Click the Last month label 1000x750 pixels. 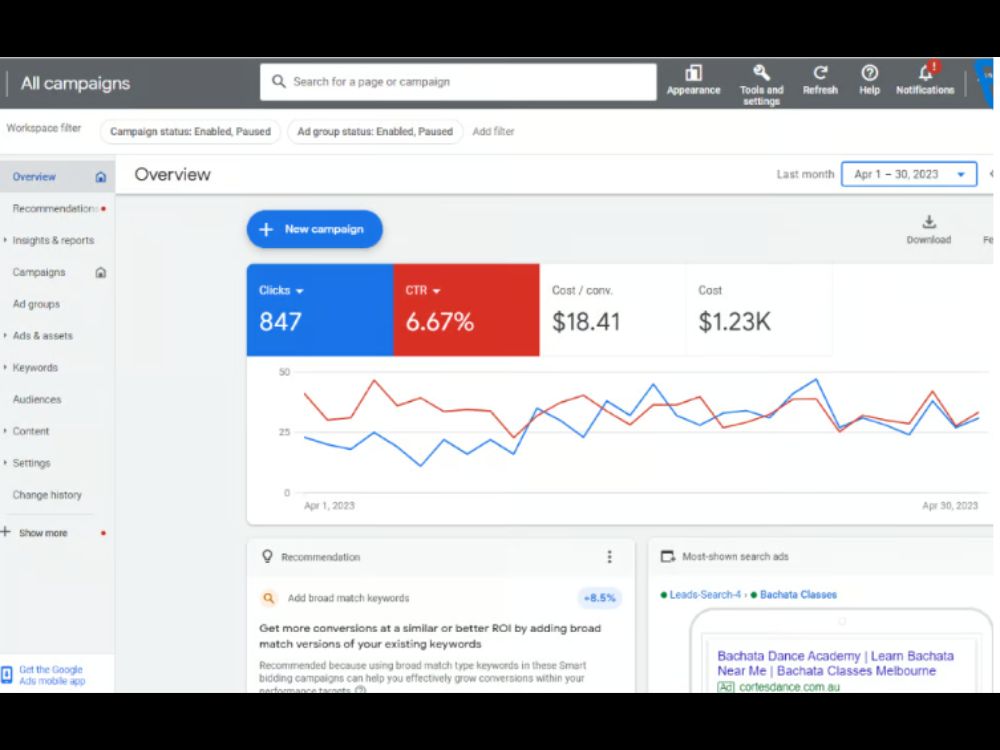click(x=805, y=174)
